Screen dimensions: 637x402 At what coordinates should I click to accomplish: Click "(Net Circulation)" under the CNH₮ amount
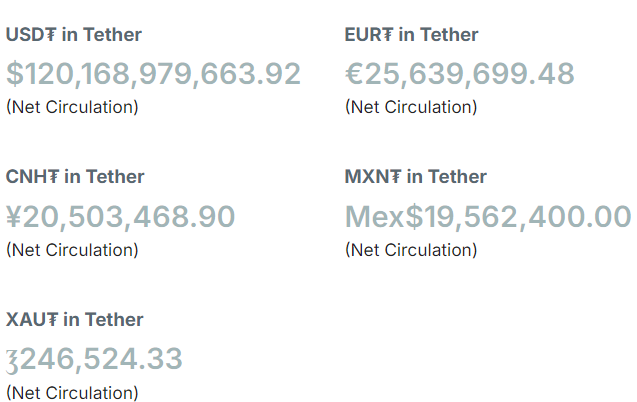coord(72,250)
